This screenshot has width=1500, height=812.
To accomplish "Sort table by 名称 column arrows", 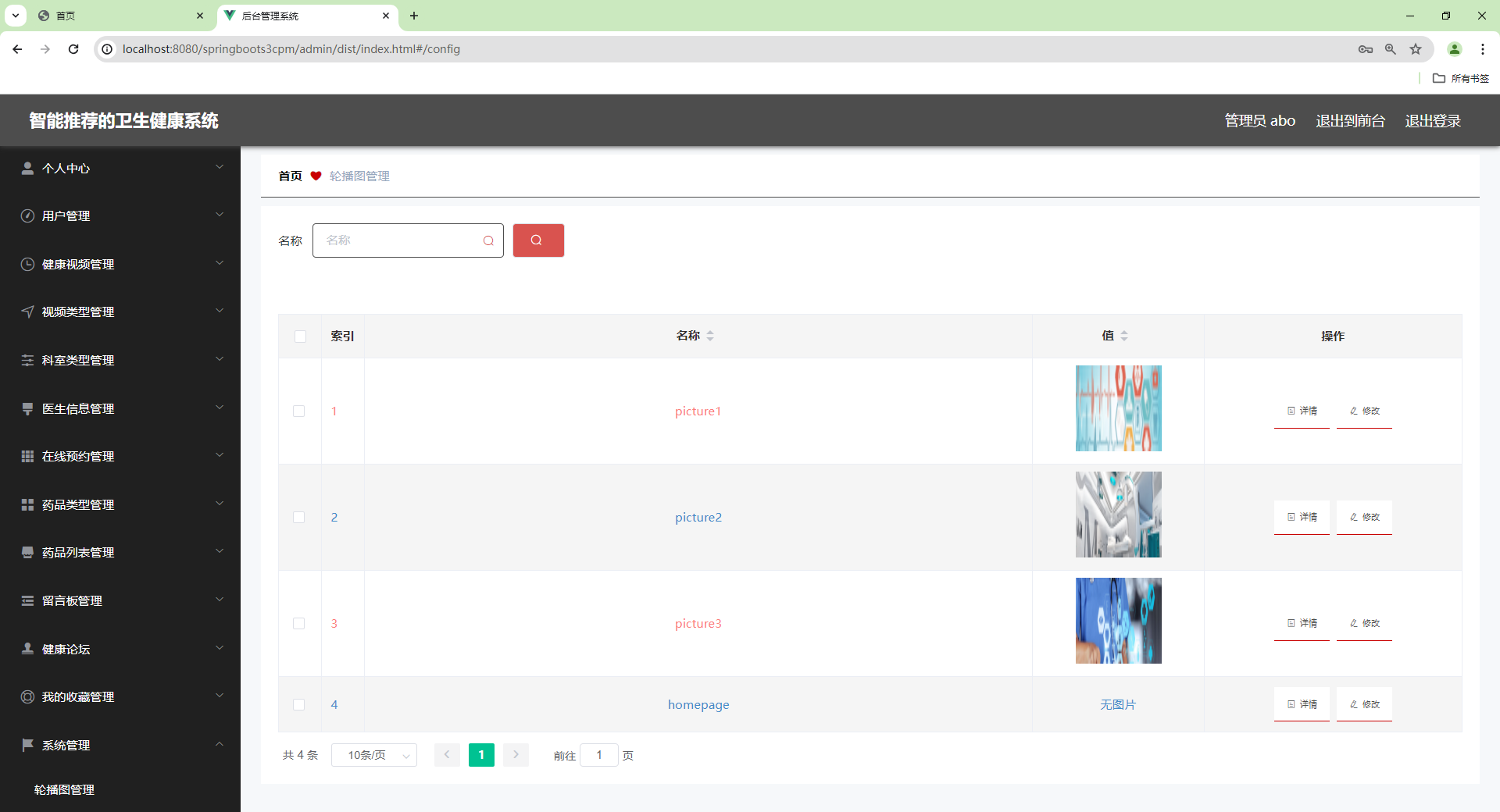I will (x=711, y=336).
